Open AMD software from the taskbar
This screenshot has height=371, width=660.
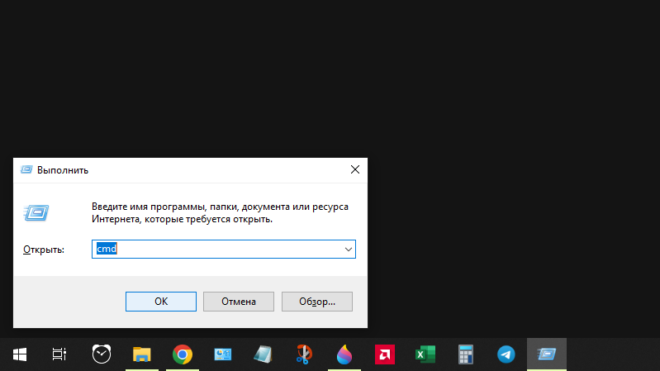point(385,354)
